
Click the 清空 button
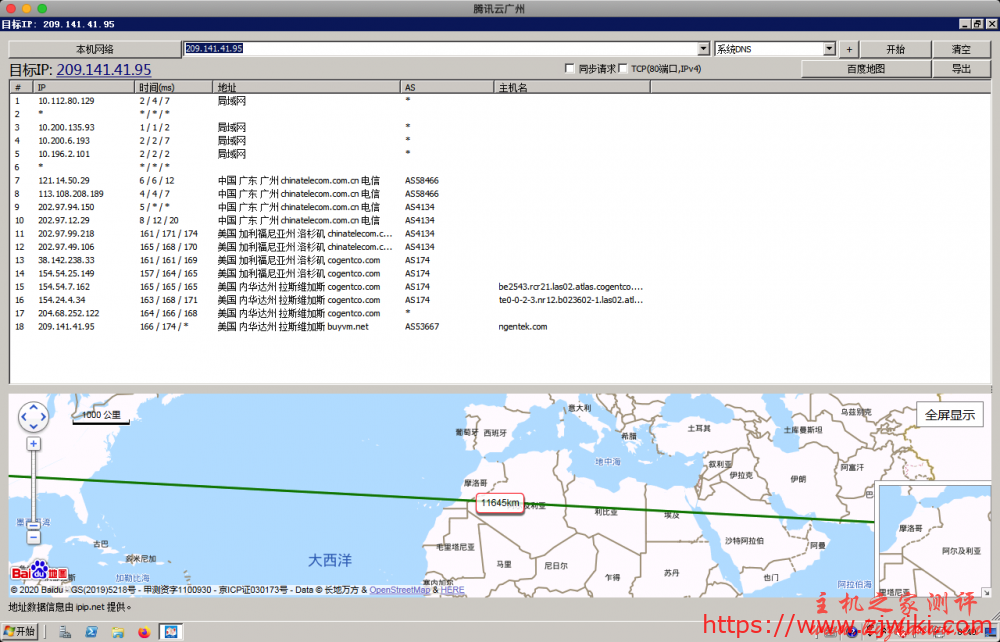pos(961,49)
